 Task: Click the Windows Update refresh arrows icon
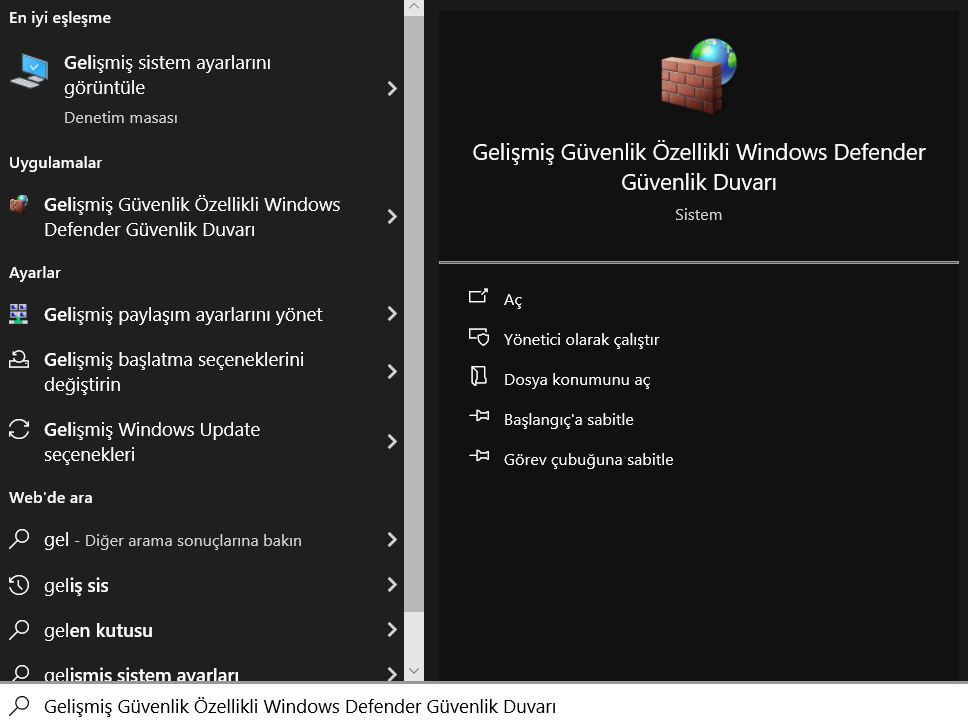point(19,430)
